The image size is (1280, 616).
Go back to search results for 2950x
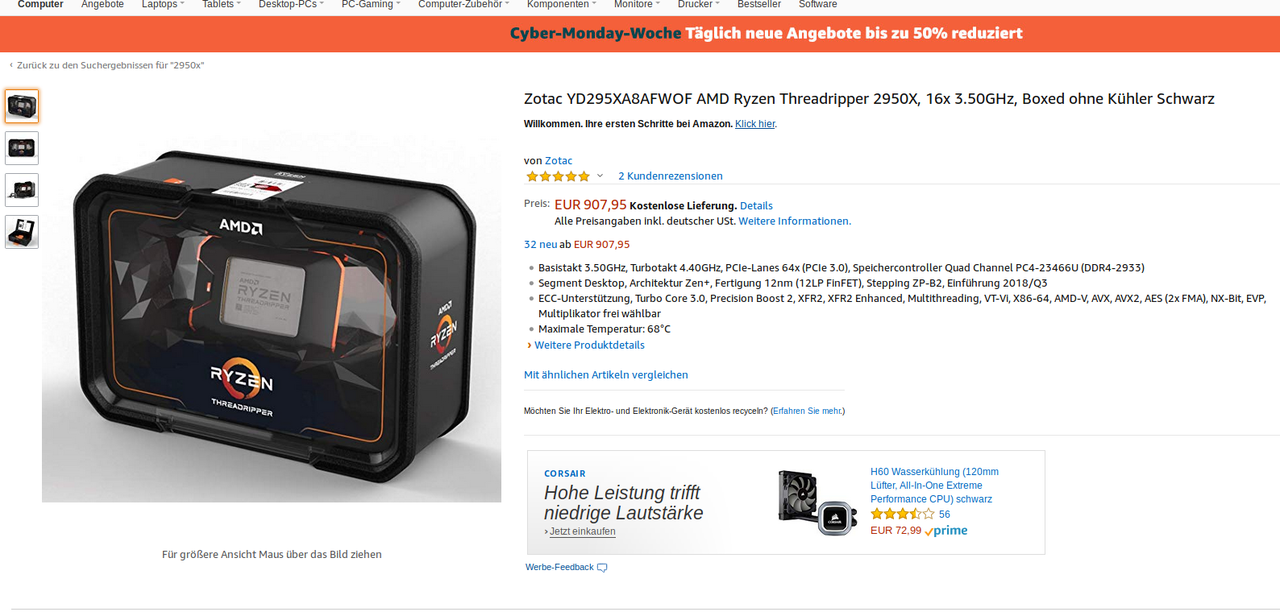pos(107,65)
